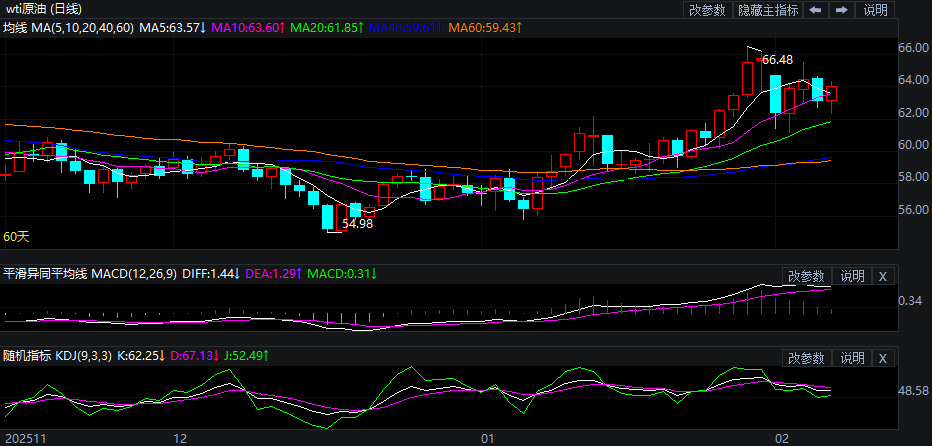
Task: Toggle 隐藏主指标 to hide main indicator
Action: click(768, 10)
